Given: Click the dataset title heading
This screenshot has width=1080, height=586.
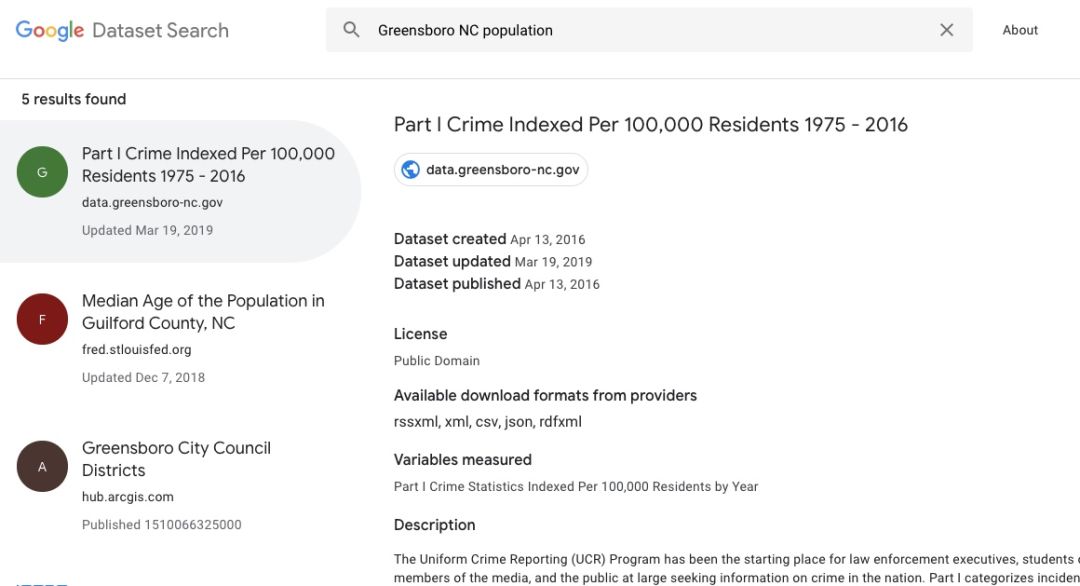Looking at the screenshot, I should [650, 125].
